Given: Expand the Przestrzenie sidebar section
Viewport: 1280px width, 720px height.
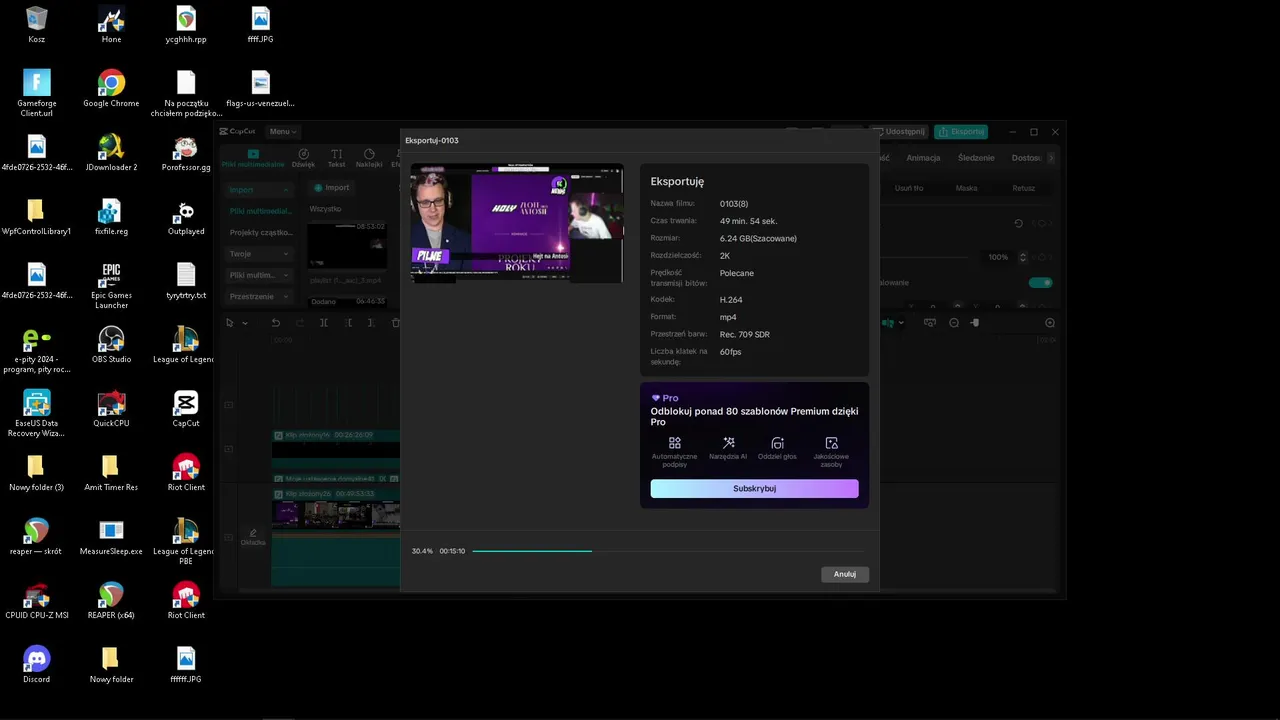Looking at the screenshot, I should tap(259, 297).
